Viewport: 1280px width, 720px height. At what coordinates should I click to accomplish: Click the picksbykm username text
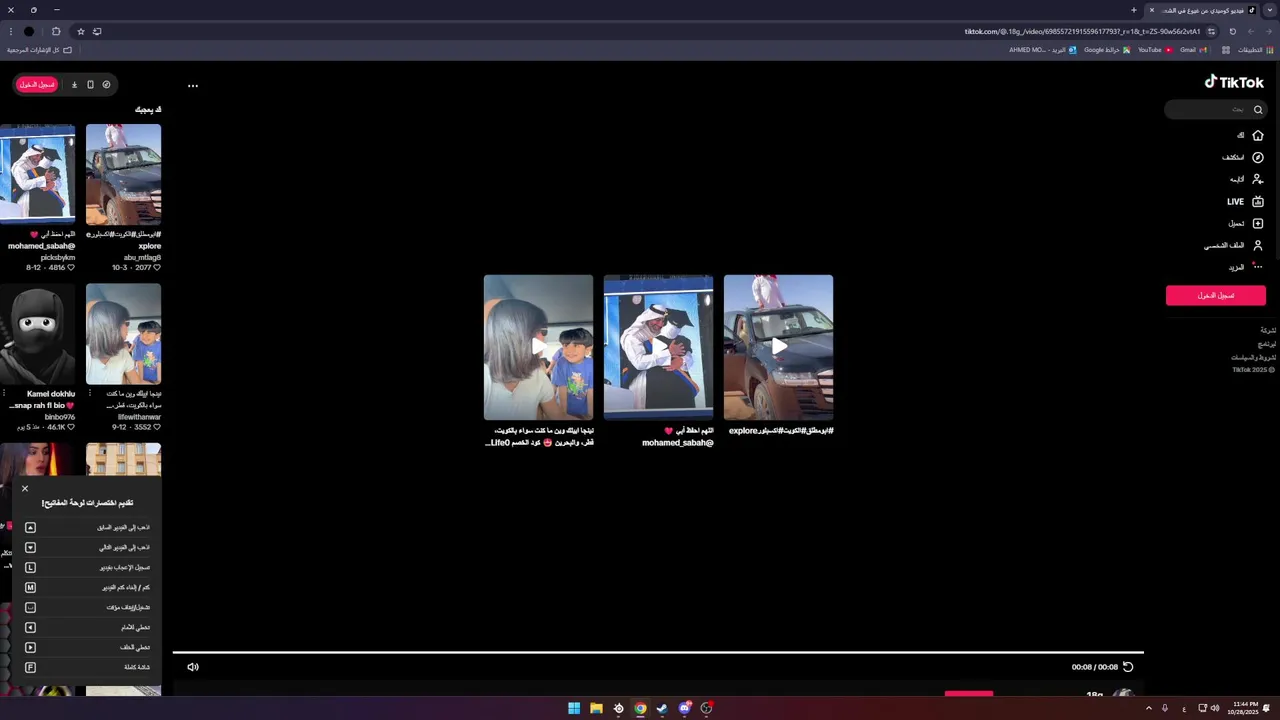(58, 257)
